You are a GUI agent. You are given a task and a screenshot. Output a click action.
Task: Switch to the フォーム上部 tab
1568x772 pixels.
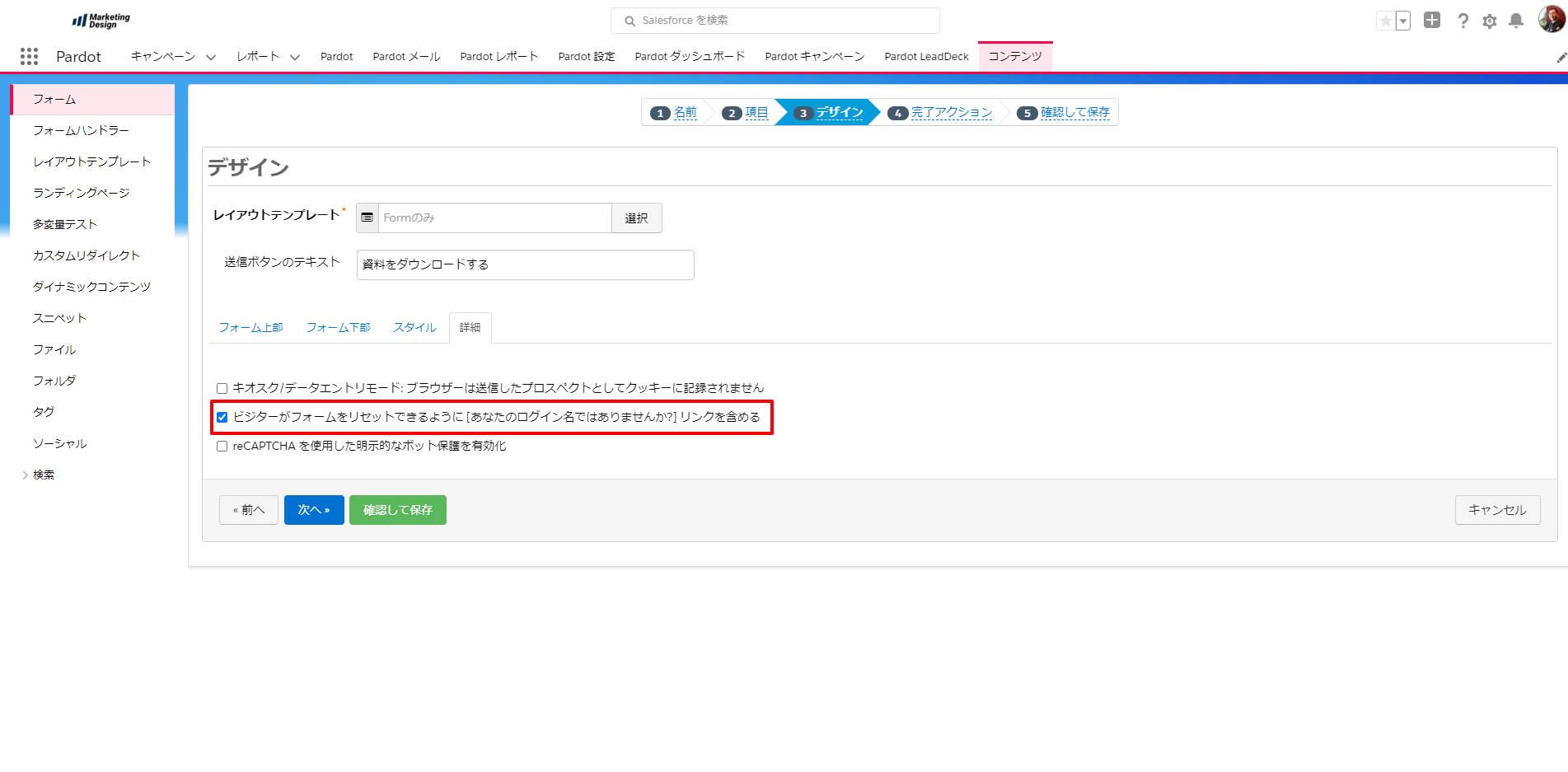[x=250, y=327]
